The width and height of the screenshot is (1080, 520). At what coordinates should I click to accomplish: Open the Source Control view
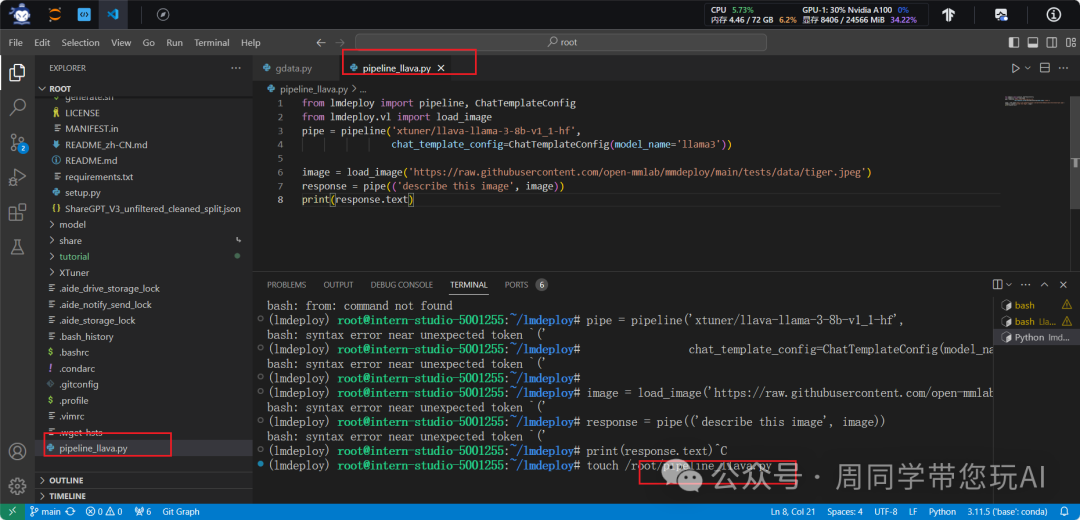click(17, 142)
